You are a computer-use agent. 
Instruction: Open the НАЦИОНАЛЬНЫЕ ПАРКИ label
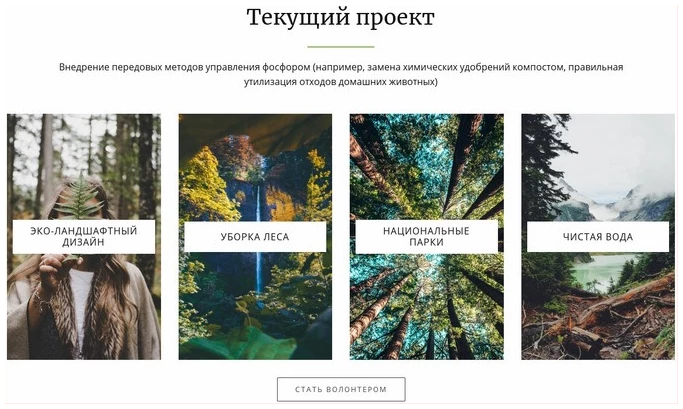(426, 237)
